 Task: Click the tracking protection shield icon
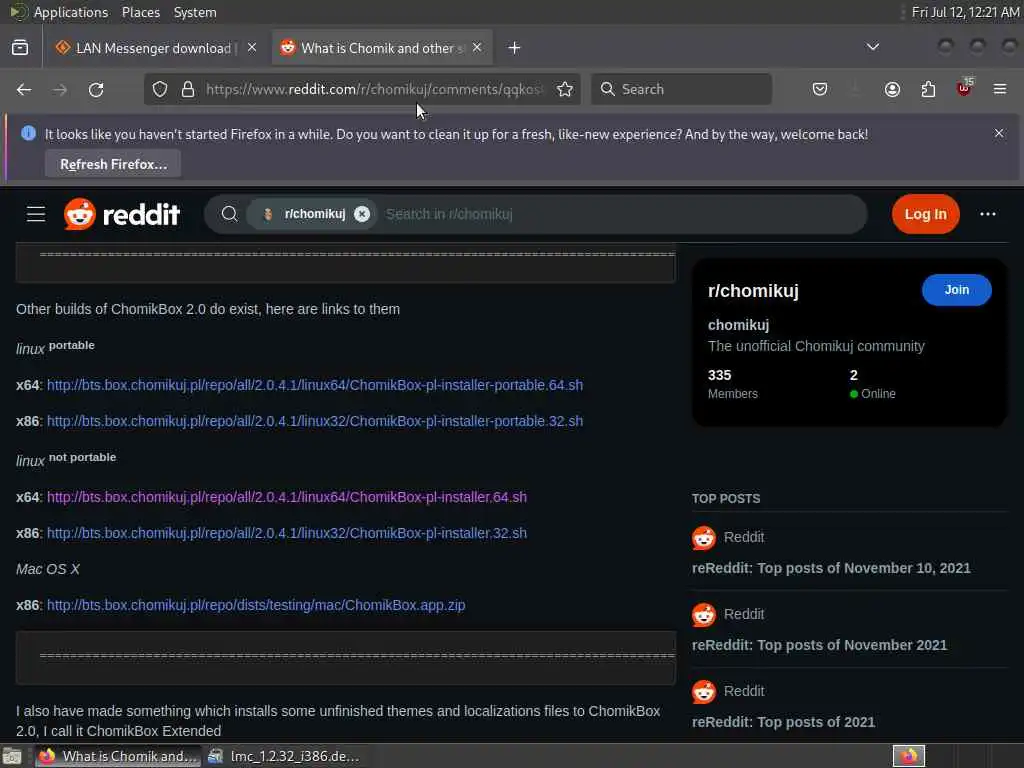click(160, 89)
